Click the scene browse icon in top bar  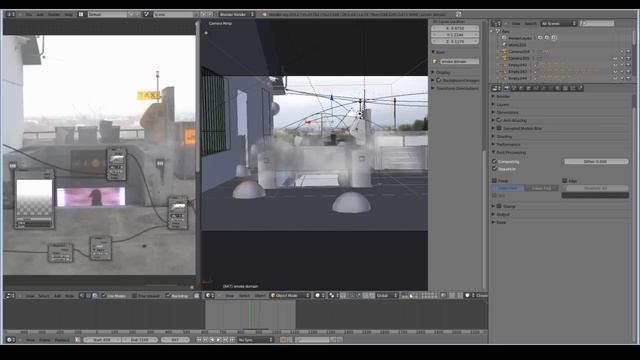pyautogui.click(x=147, y=14)
